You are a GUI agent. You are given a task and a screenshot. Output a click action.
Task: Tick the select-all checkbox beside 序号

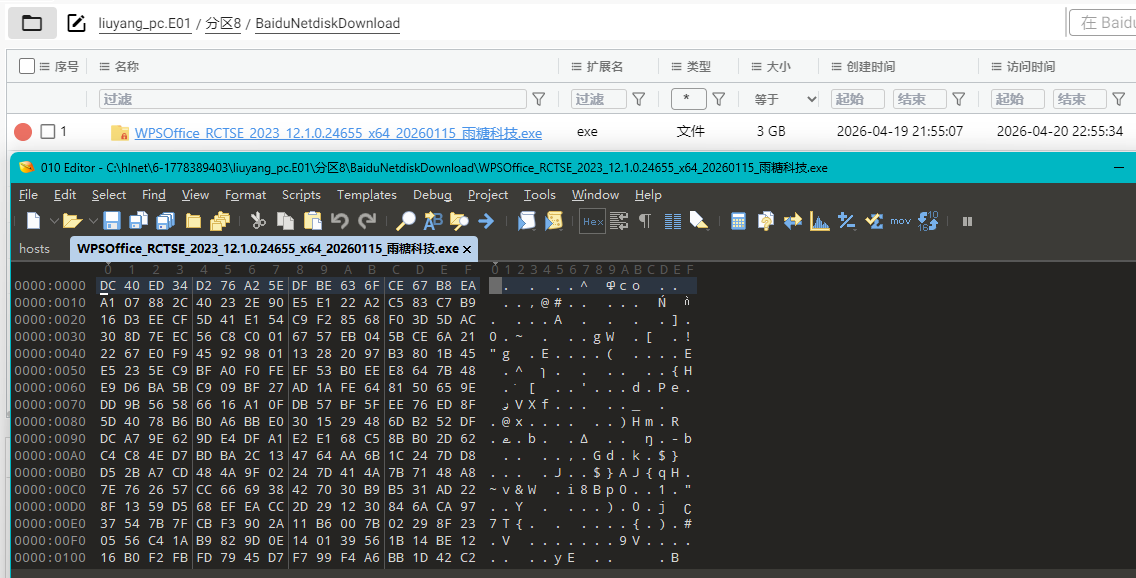(27, 66)
